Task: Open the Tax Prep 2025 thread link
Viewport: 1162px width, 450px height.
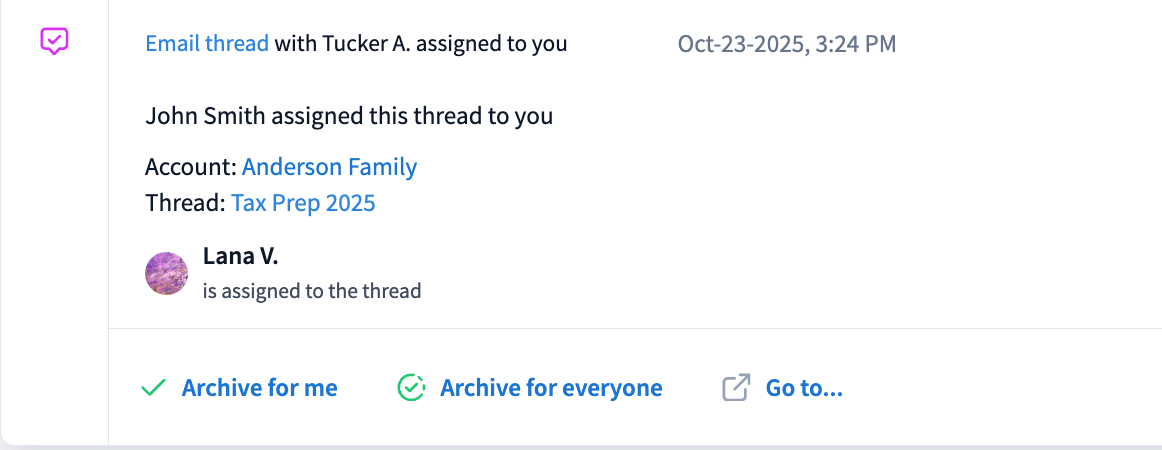Action: coord(303,204)
